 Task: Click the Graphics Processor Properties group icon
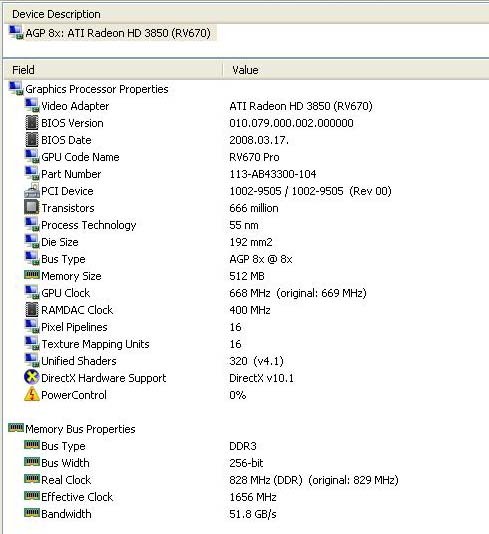[x=16, y=89]
